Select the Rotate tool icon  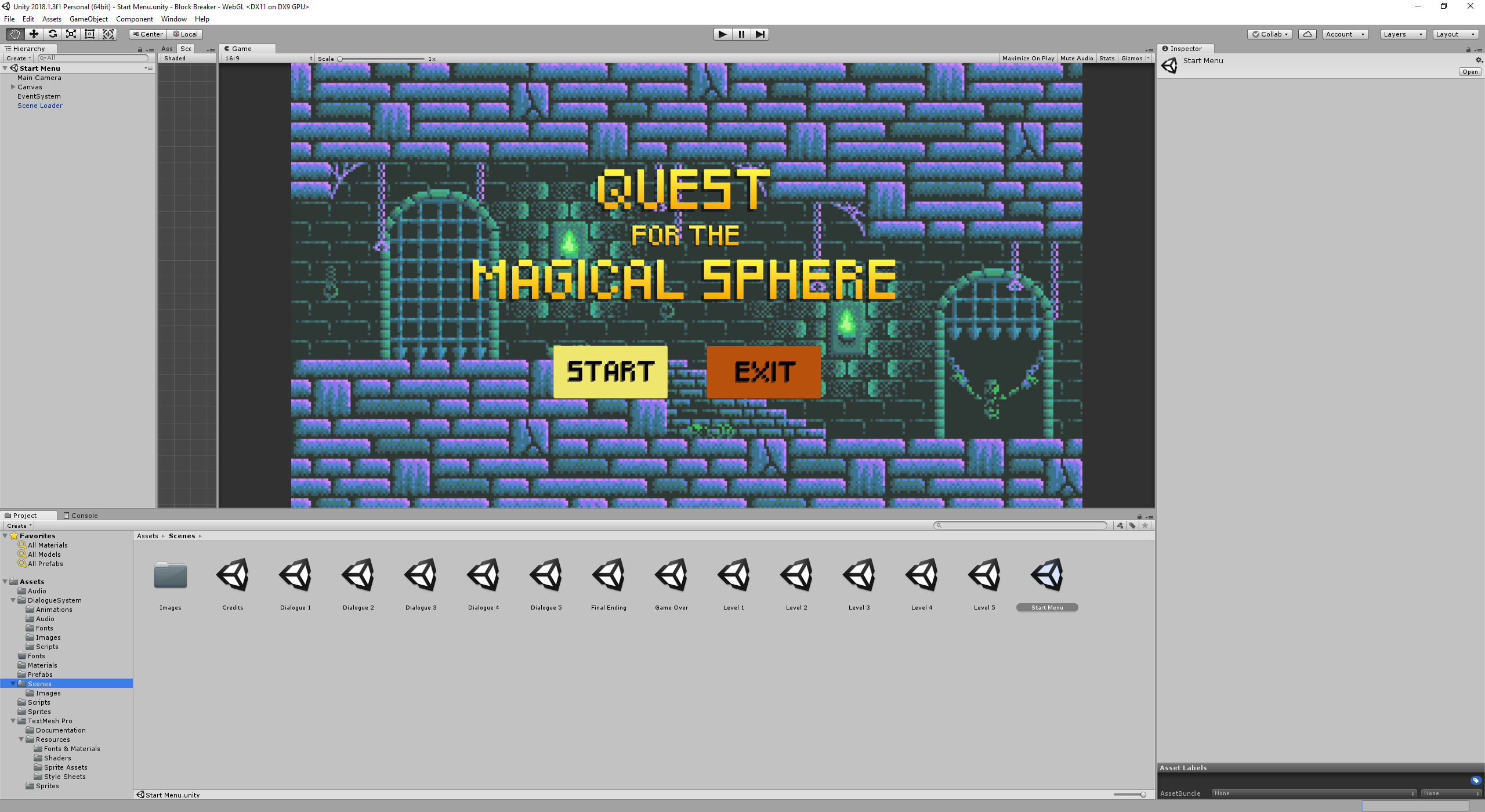tap(52, 34)
